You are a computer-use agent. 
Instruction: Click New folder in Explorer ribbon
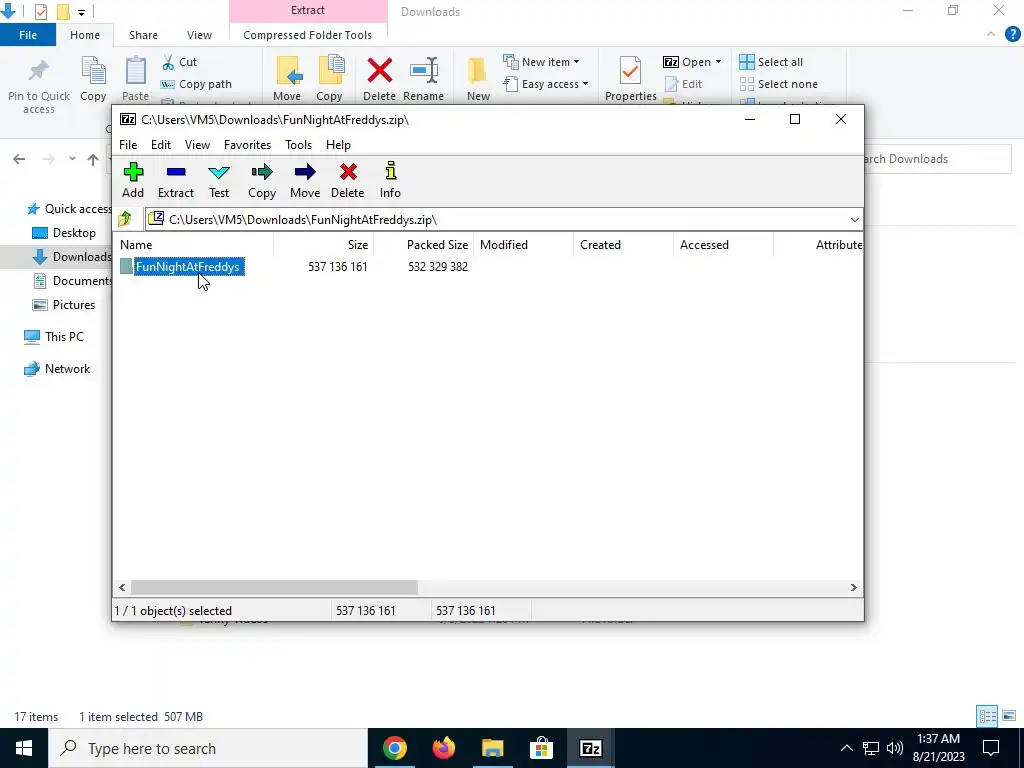coord(478,80)
